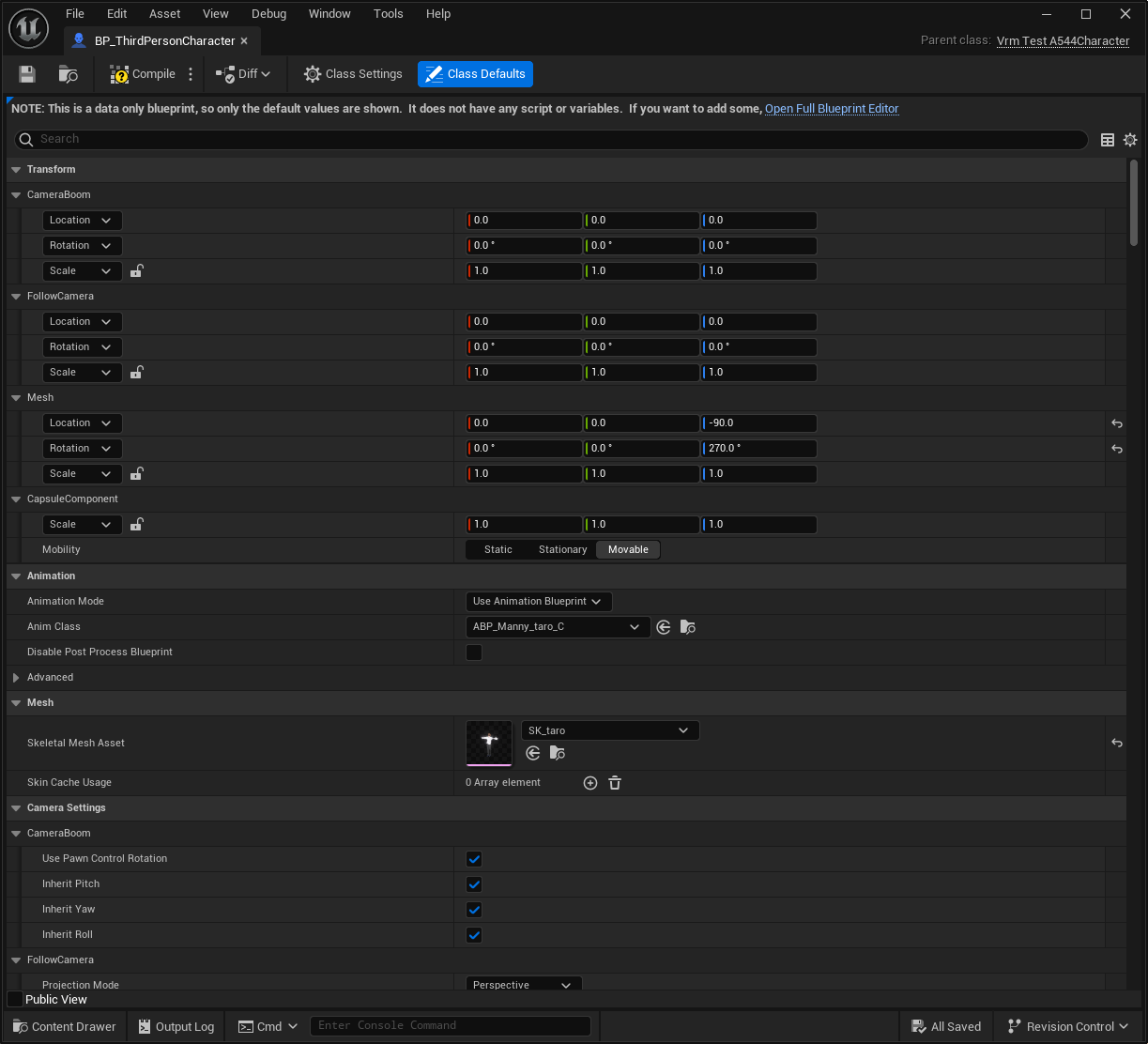Click the details Search field

[x=554, y=139]
